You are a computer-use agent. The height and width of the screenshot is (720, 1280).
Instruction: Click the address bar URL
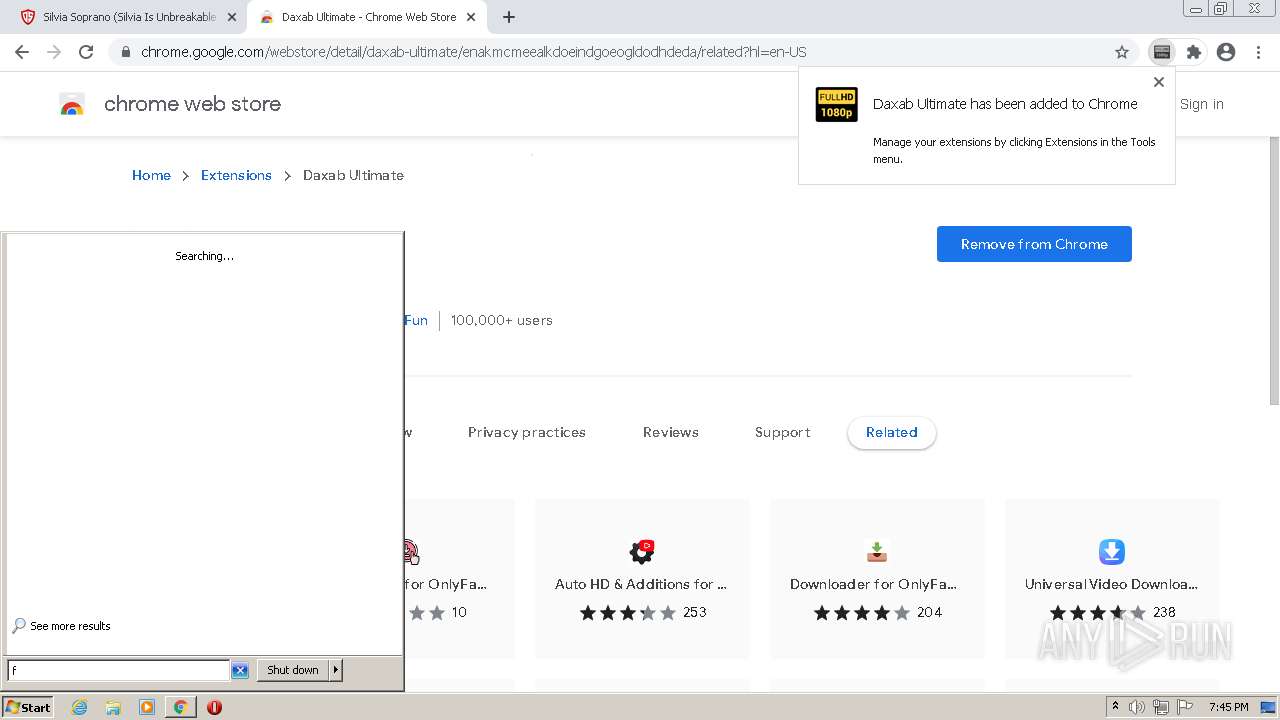pos(473,52)
